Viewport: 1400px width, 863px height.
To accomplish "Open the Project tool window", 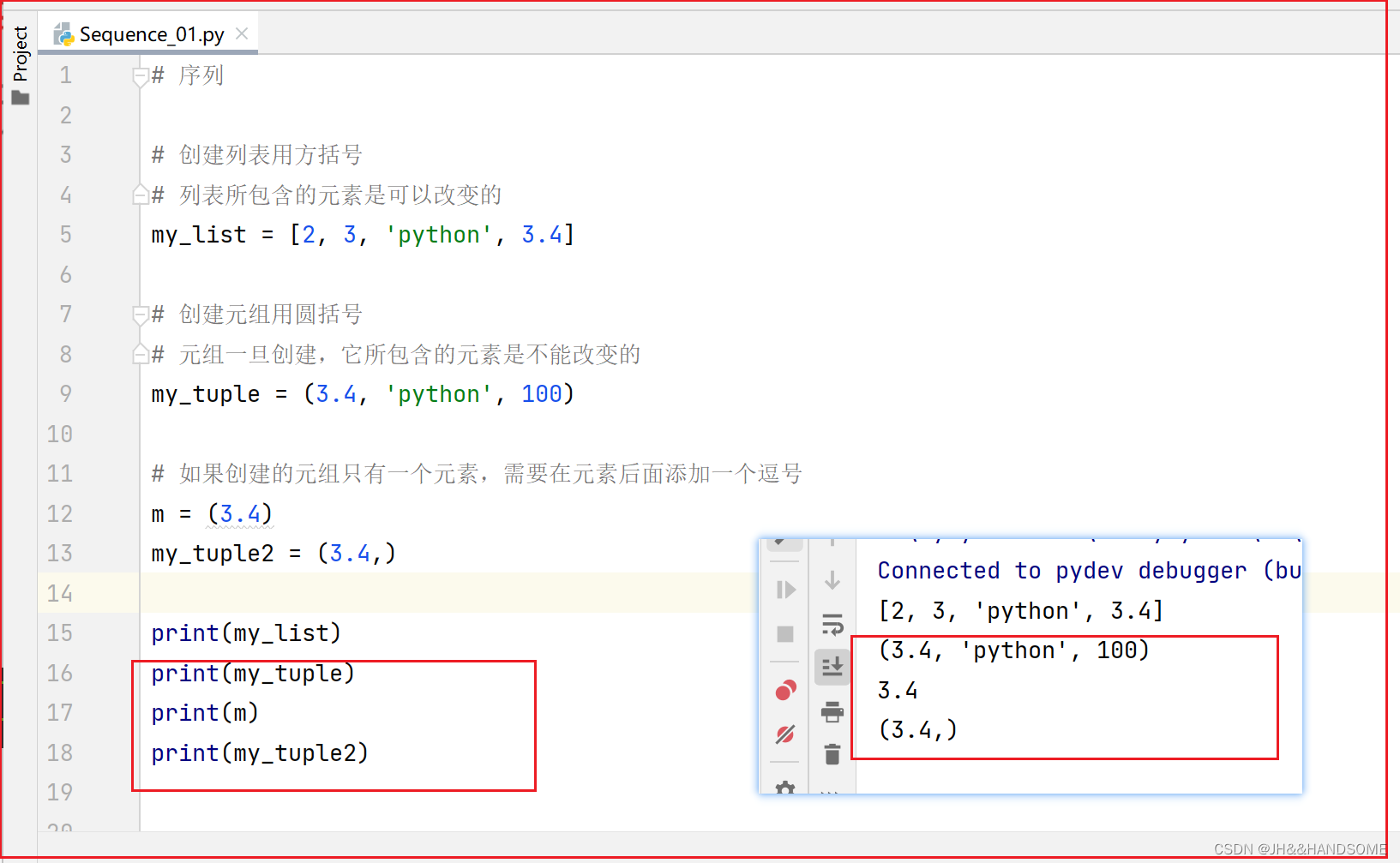I will (21, 54).
